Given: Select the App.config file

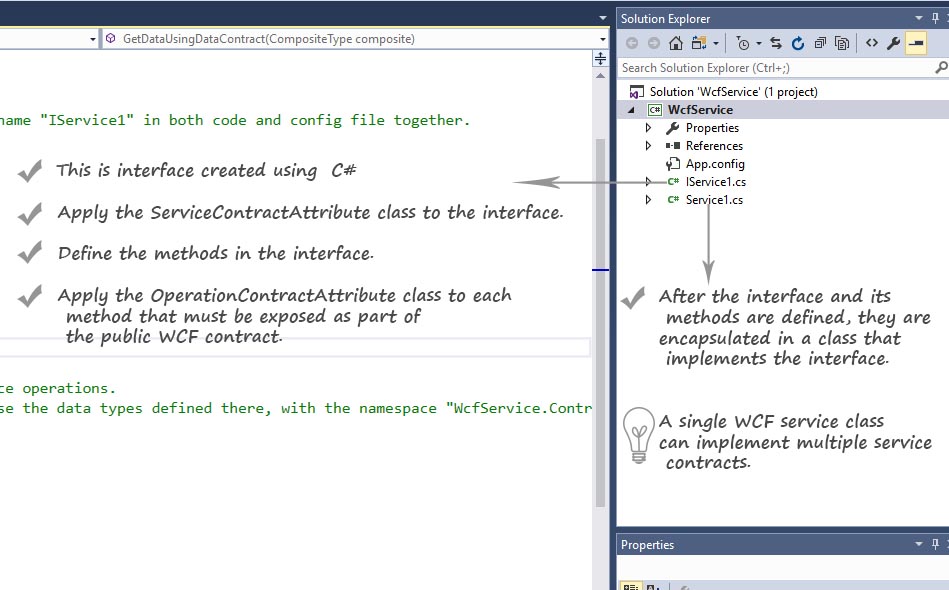Looking at the screenshot, I should point(715,164).
